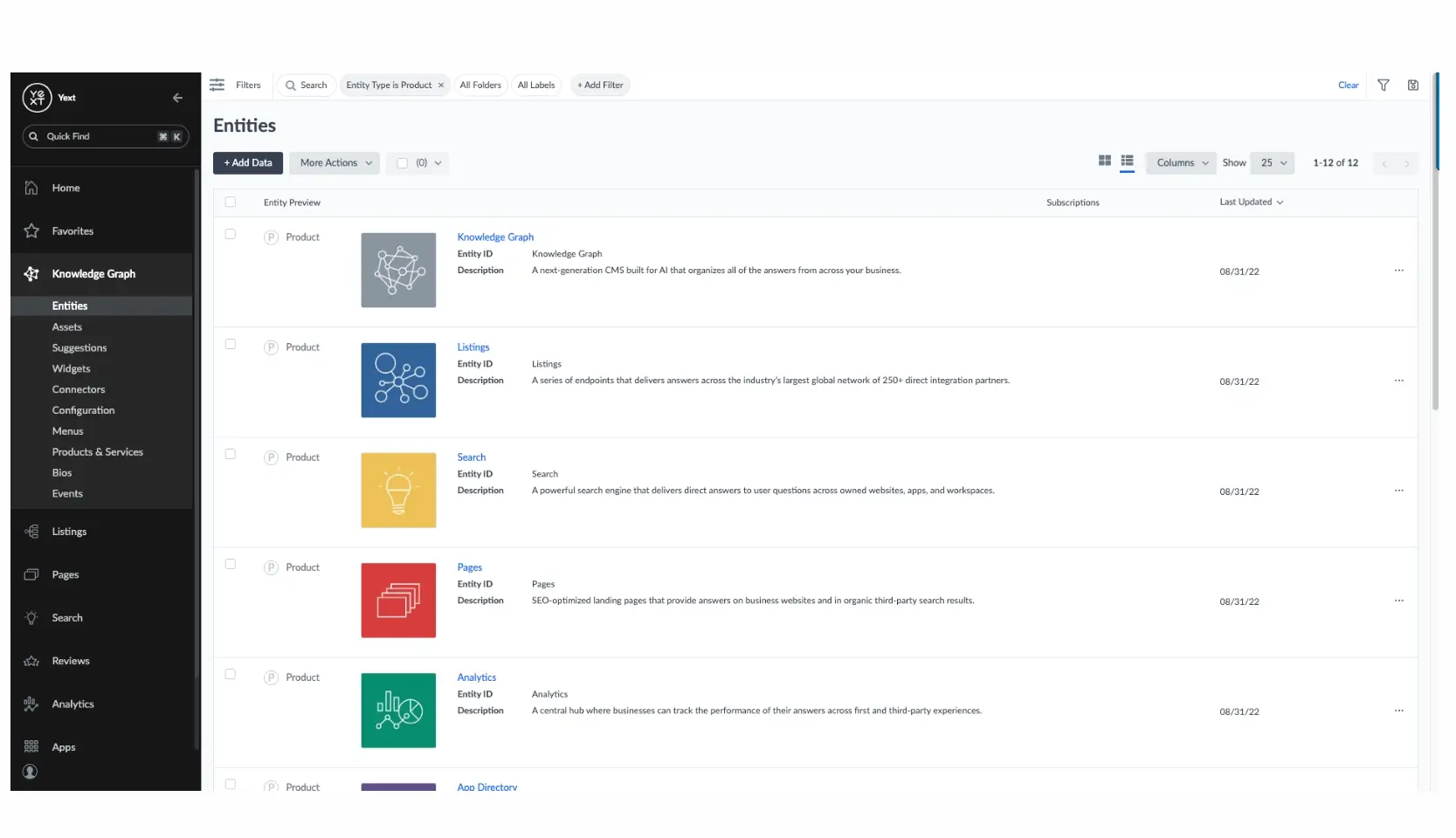
Task: Sort by Last Updated column
Action: coord(1252,202)
